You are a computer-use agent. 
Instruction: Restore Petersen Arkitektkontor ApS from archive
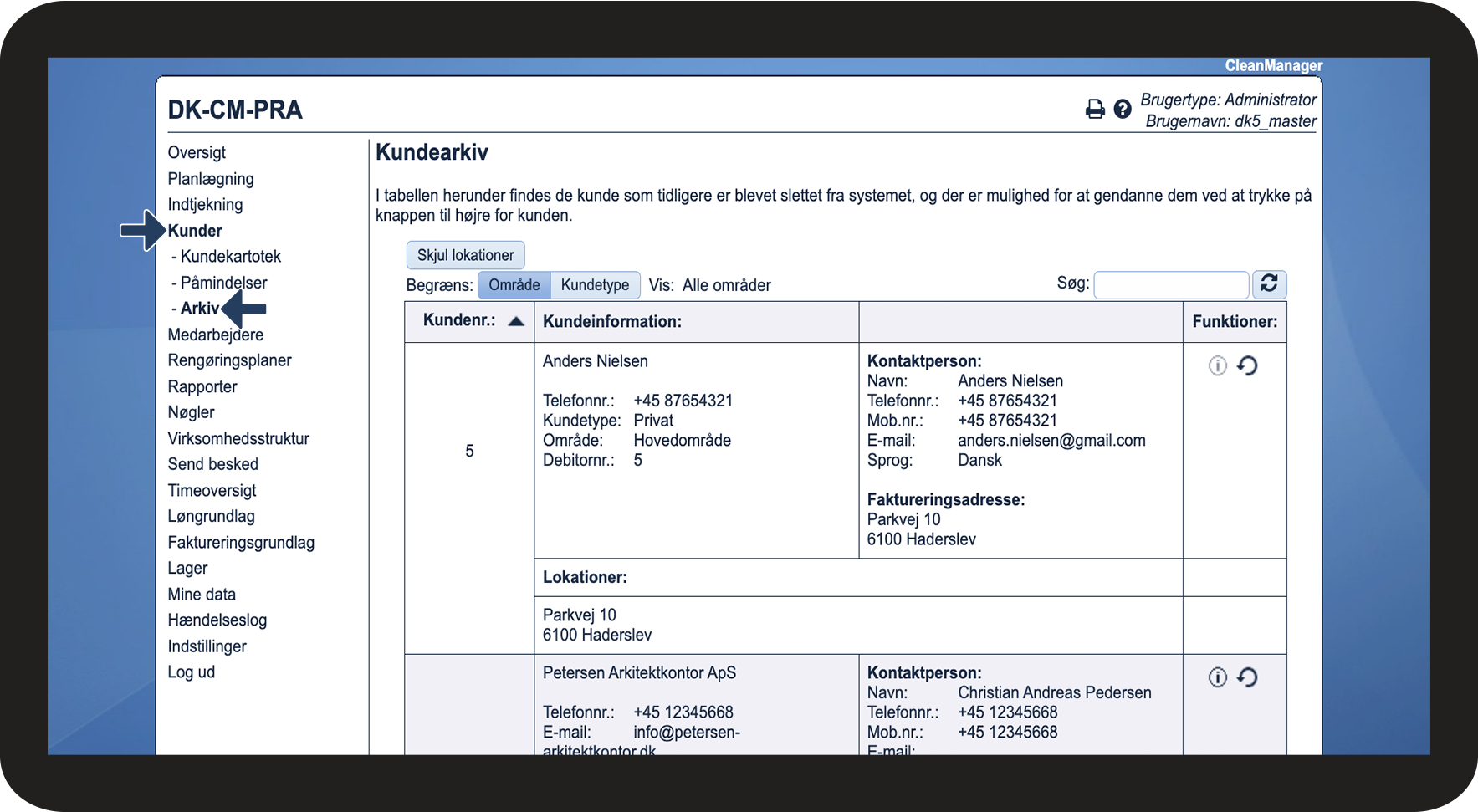[1247, 677]
